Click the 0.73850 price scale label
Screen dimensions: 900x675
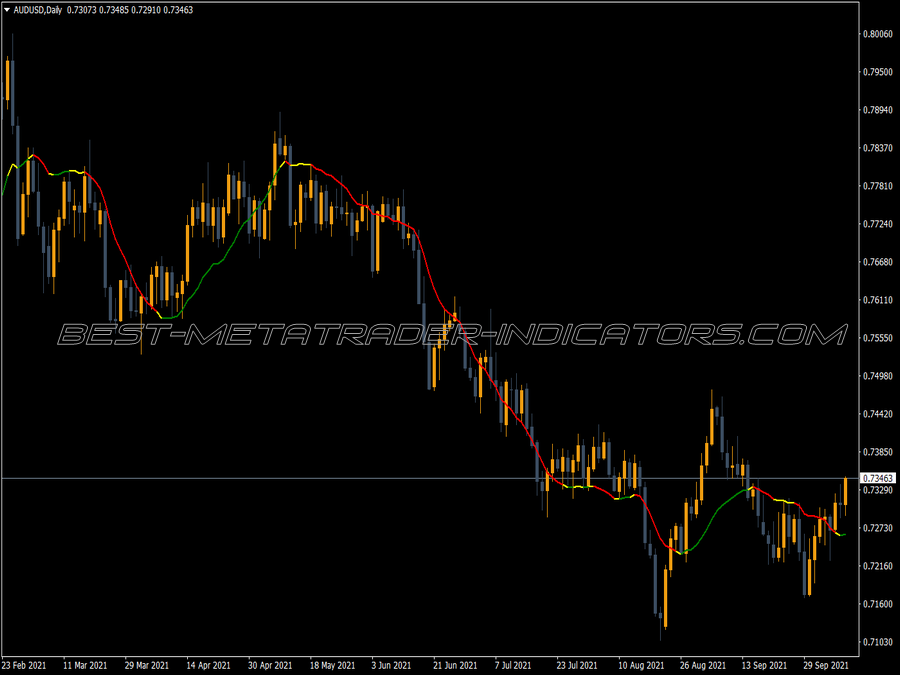(878, 452)
